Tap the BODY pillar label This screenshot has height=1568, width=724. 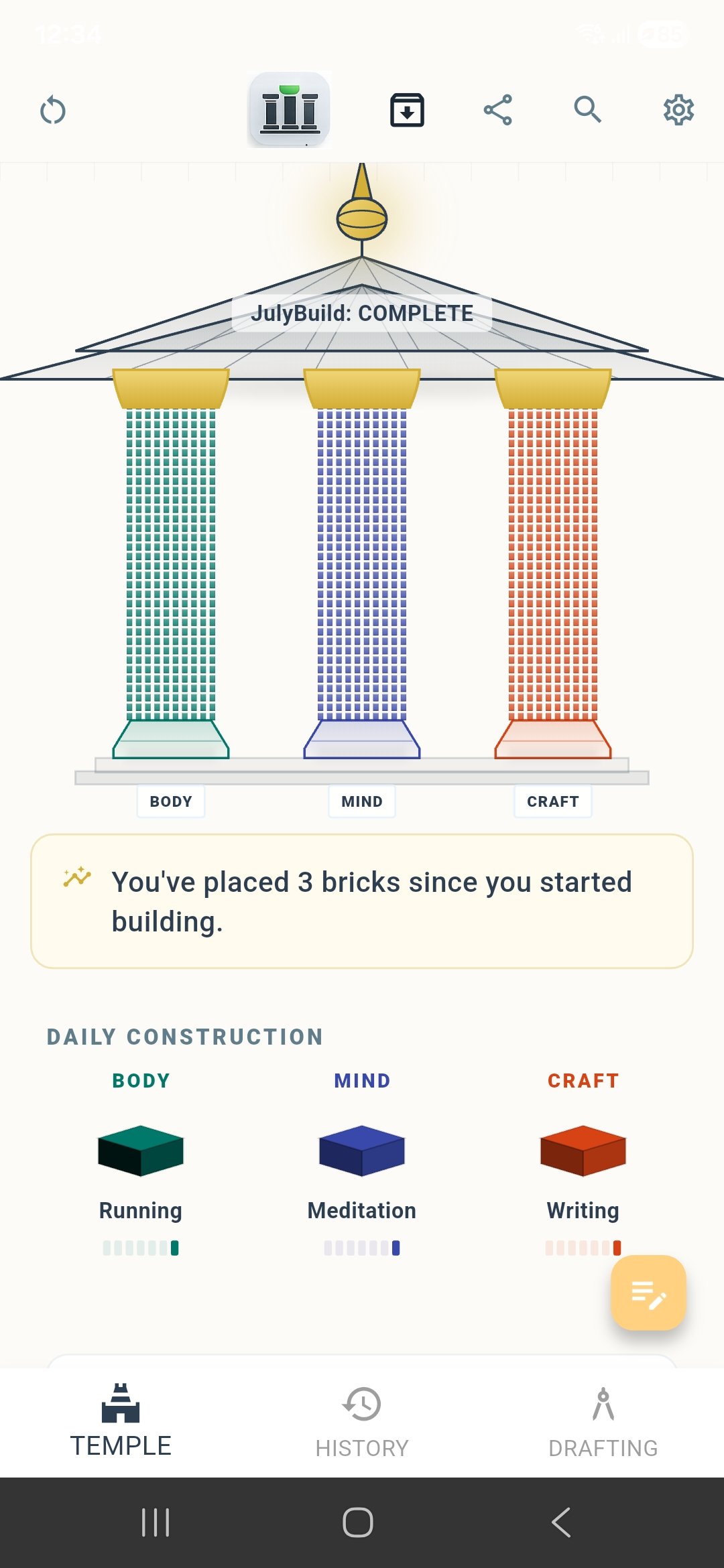[x=171, y=801]
